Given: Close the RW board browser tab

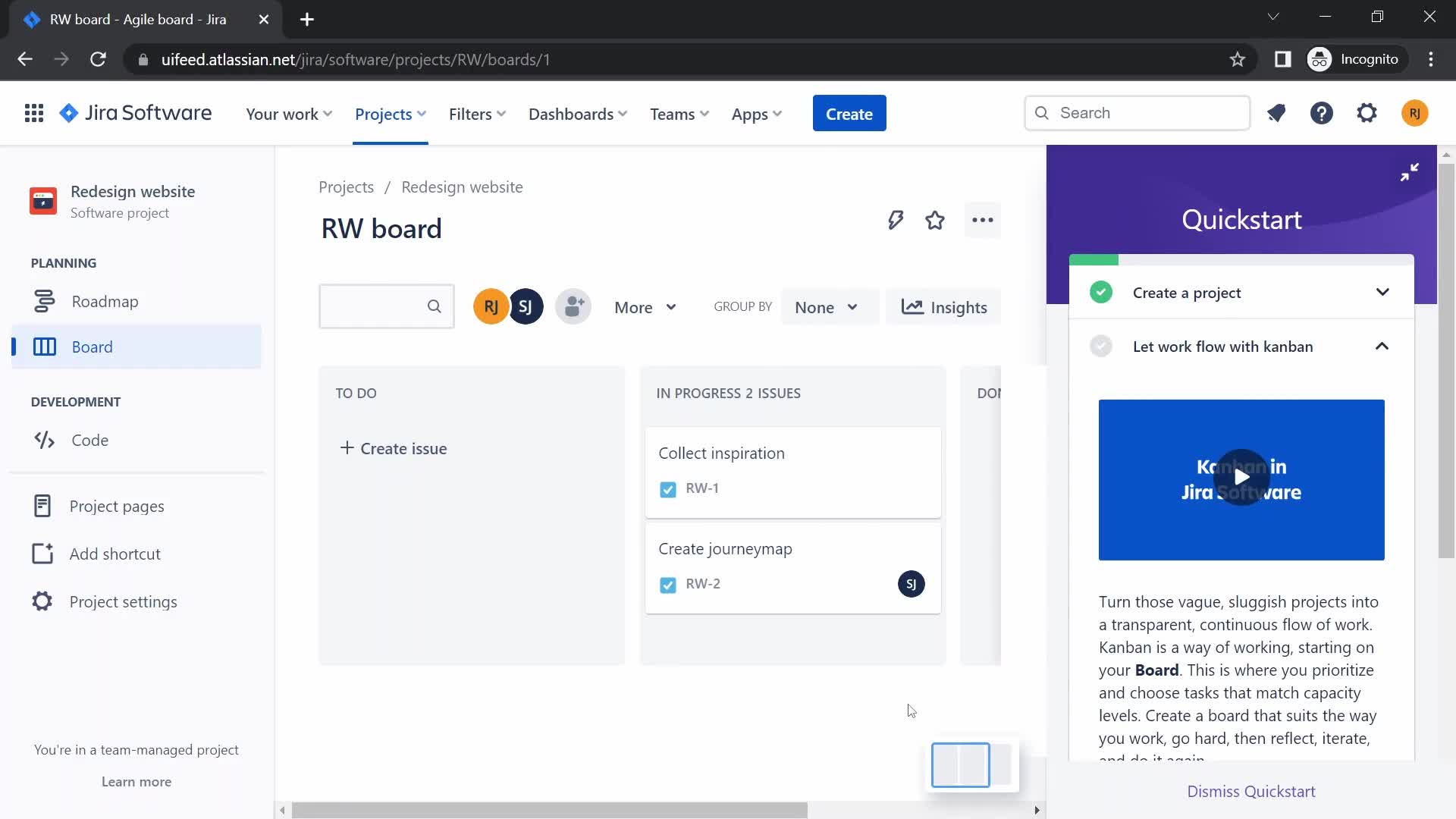Looking at the screenshot, I should pyautogui.click(x=264, y=20).
